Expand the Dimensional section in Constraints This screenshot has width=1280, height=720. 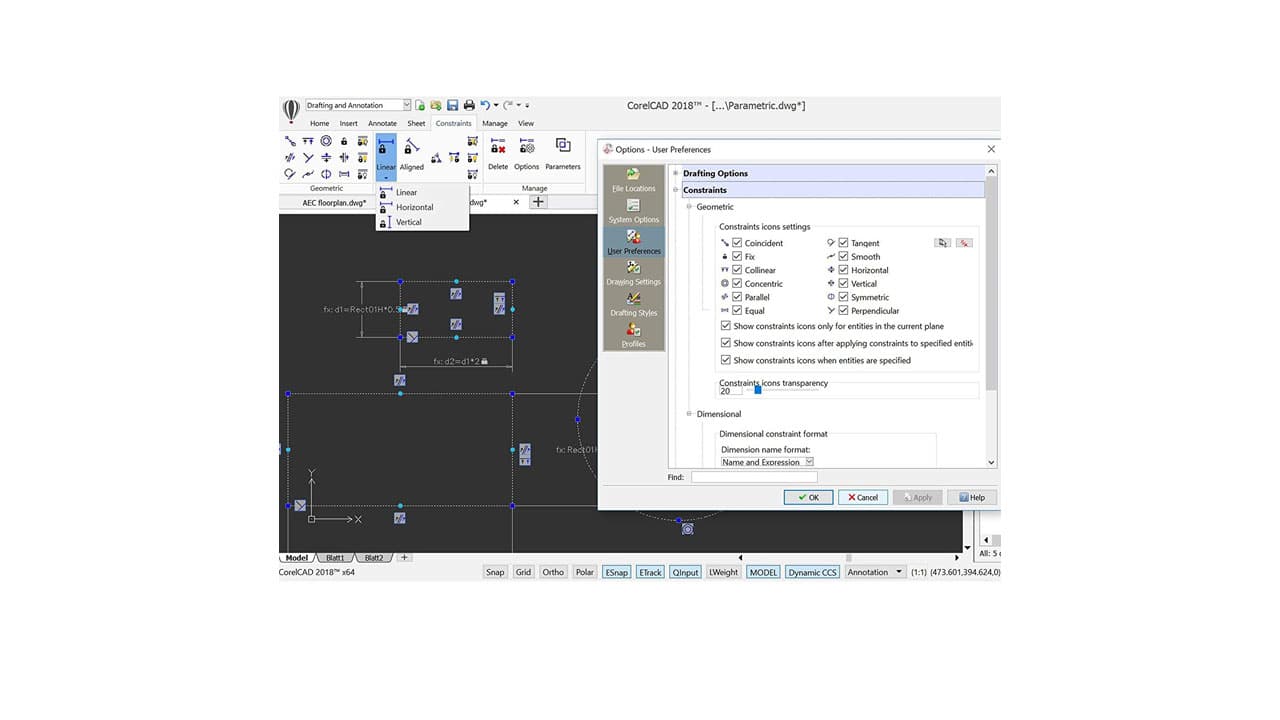[688, 413]
